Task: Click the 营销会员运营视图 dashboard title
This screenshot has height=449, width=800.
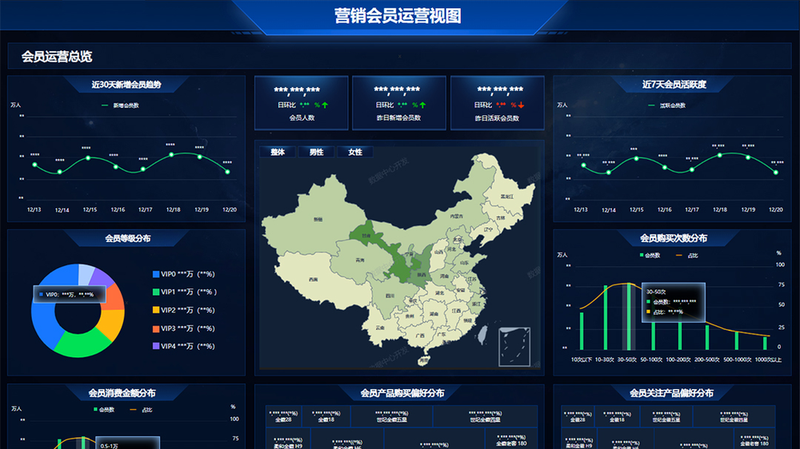Action: pos(398,16)
